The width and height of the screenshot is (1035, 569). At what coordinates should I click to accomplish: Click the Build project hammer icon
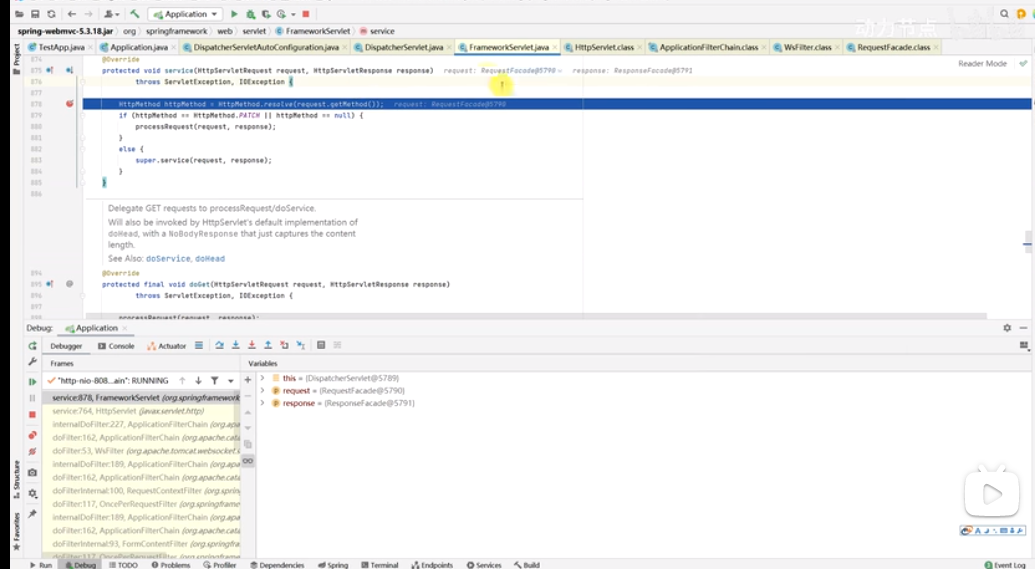(135, 14)
